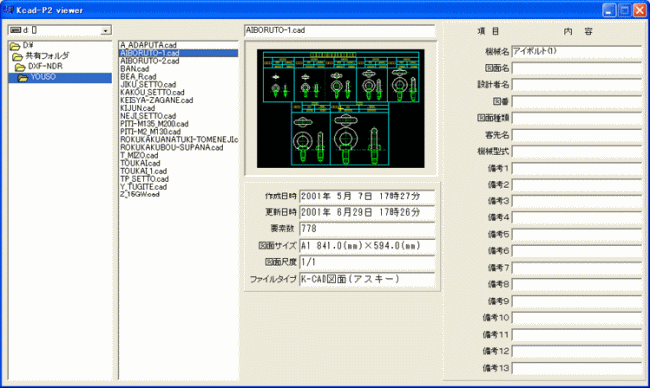
Task: Click the 共有フォルダ folder icon
Action: point(17,56)
